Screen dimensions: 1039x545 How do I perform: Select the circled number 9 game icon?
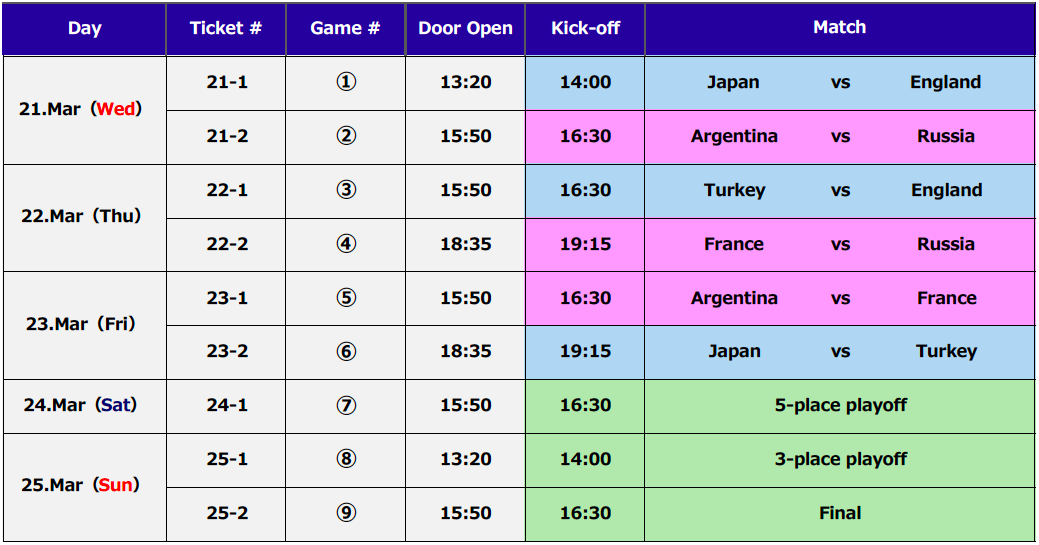tap(346, 513)
